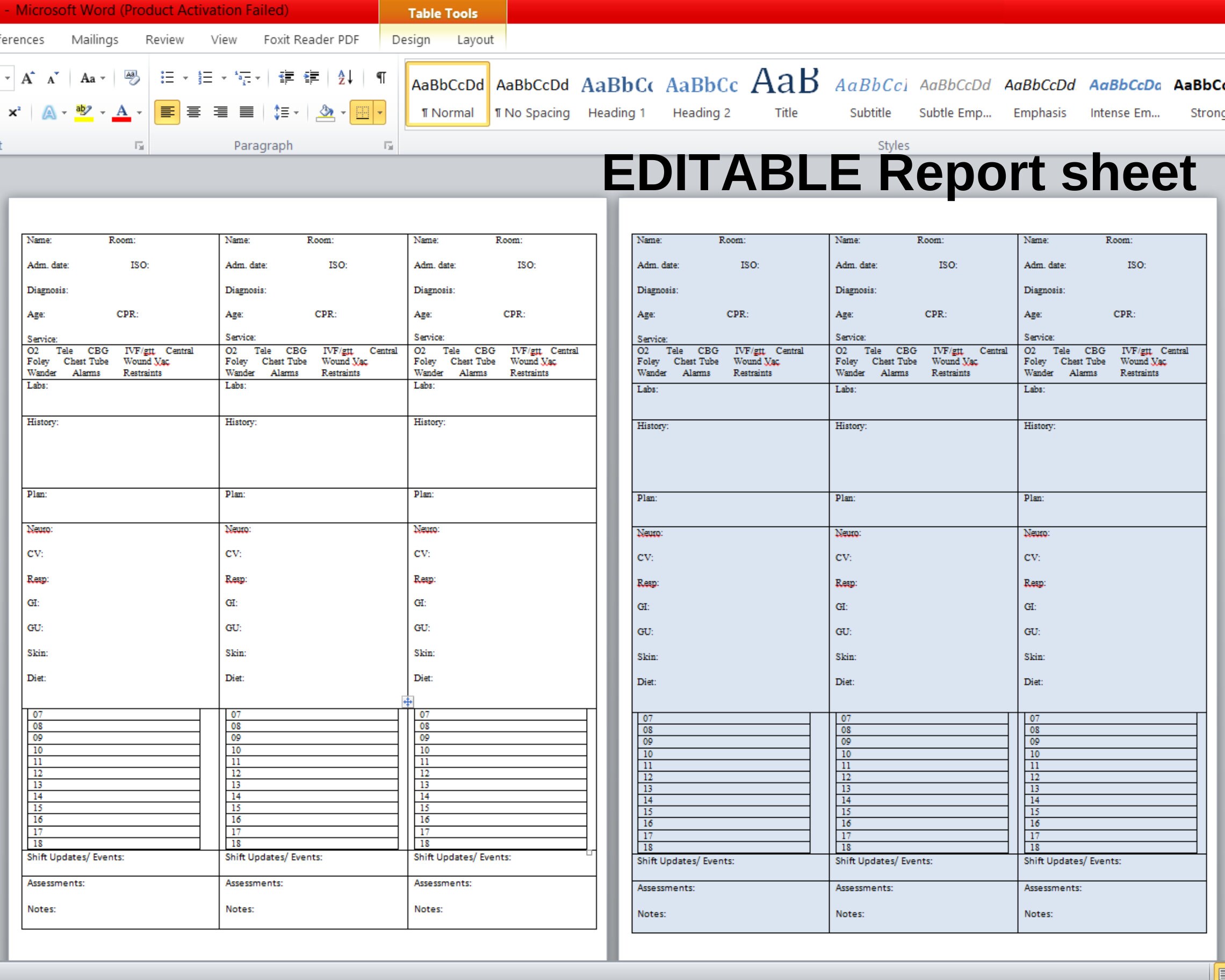The height and width of the screenshot is (980, 1225).
Task: Click the Grow Font icon
Action: pos(28,77)
